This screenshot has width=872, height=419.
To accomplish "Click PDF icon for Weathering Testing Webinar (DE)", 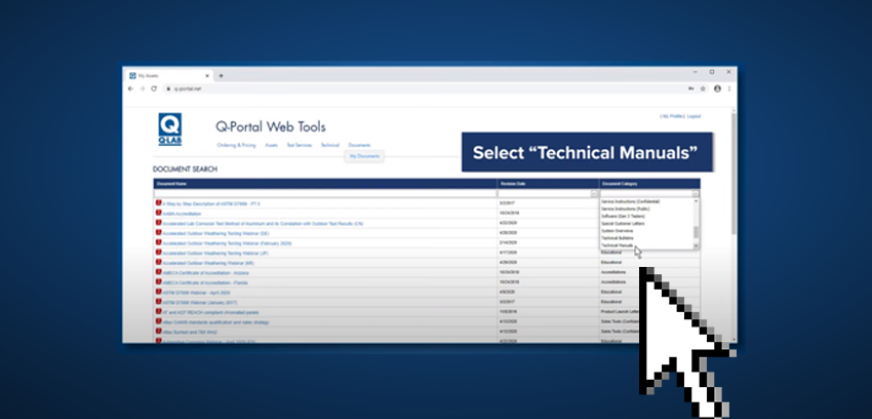I will click(x=158, y=233).
